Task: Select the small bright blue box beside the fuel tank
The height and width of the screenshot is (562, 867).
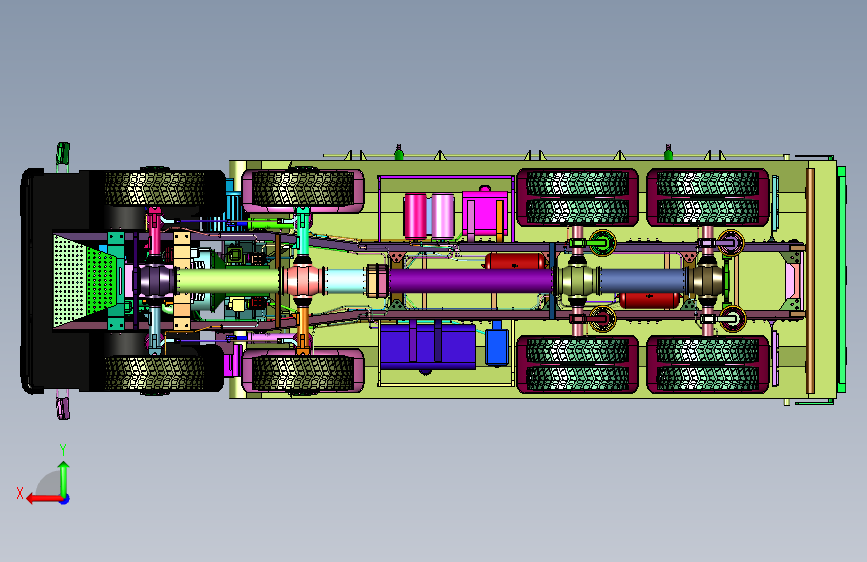Action: pos(497,346)
